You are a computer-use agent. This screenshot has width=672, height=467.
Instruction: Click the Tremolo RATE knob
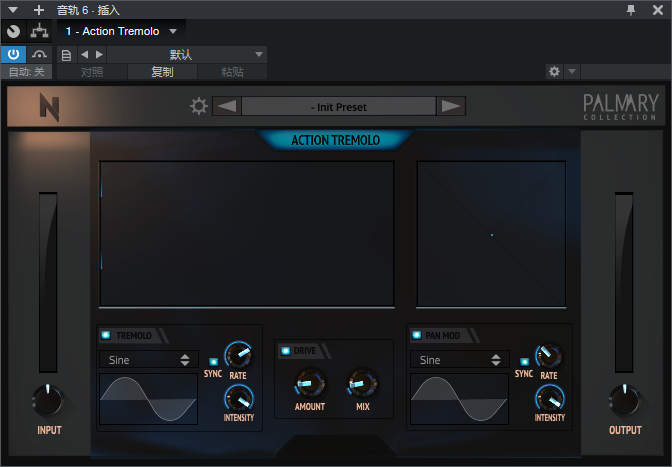click(238, 355)
